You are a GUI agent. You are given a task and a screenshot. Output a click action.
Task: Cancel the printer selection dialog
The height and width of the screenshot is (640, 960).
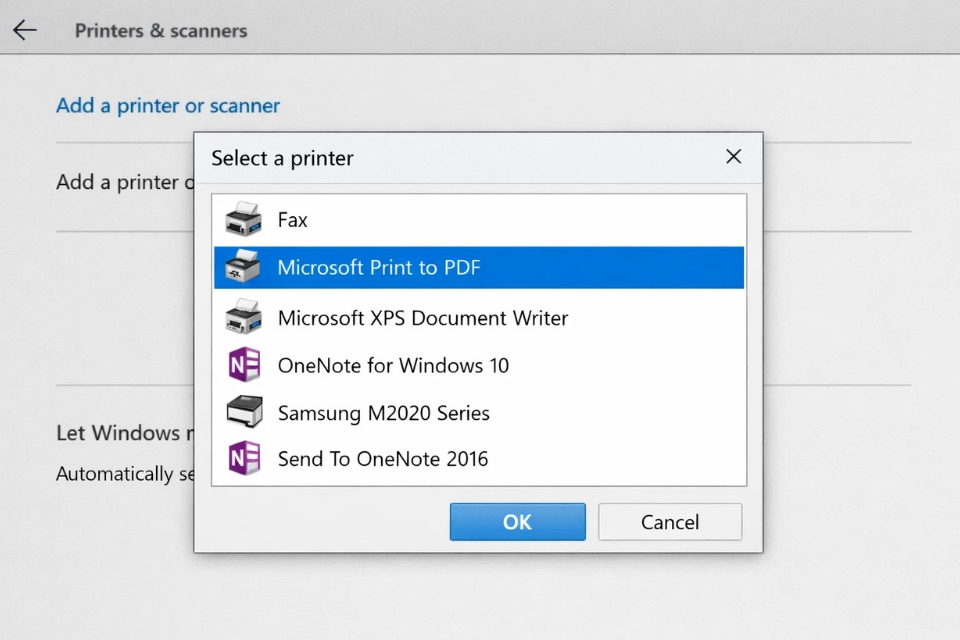coord(669,521)
